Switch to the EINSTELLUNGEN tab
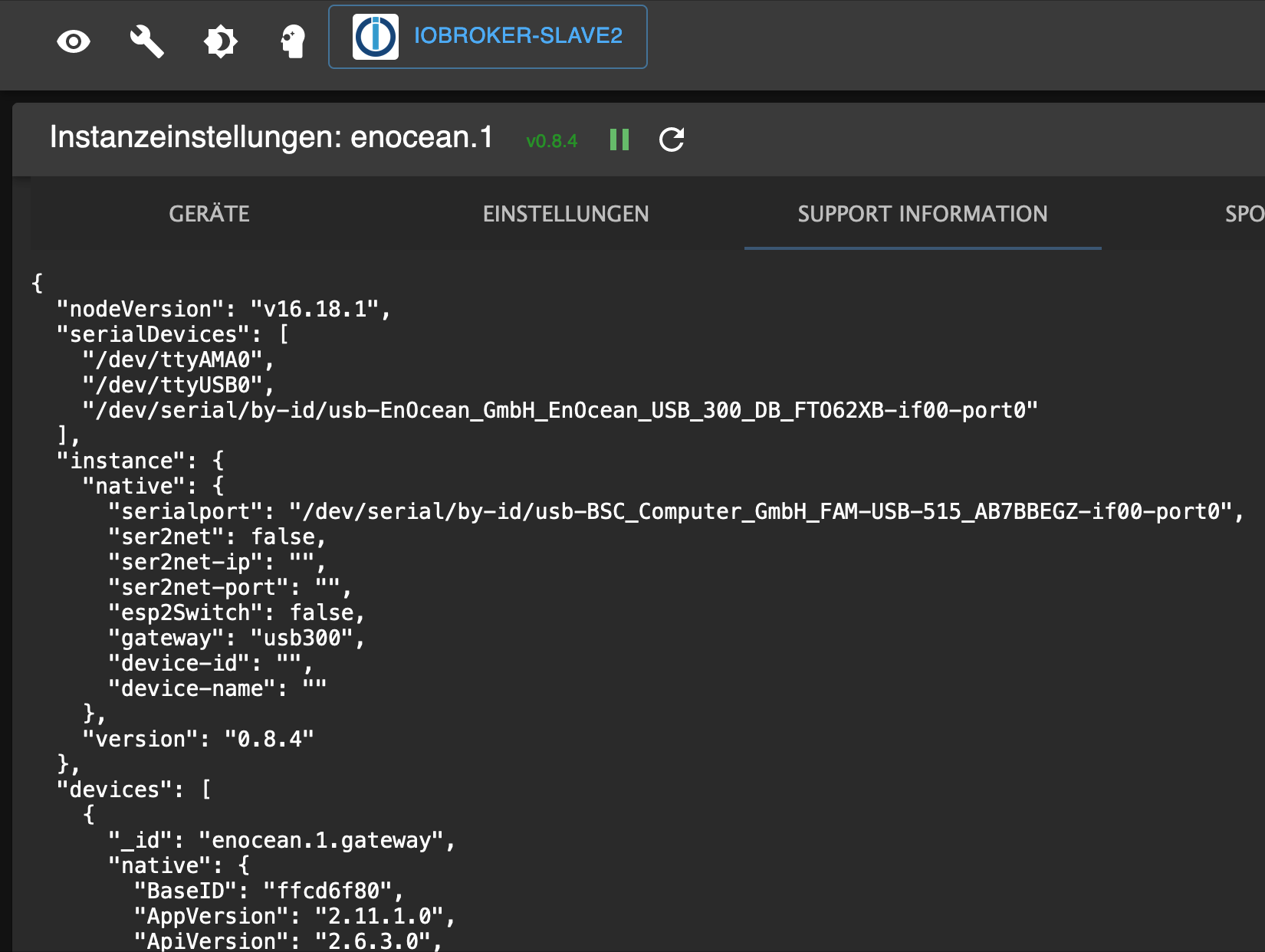 (566, 214)
